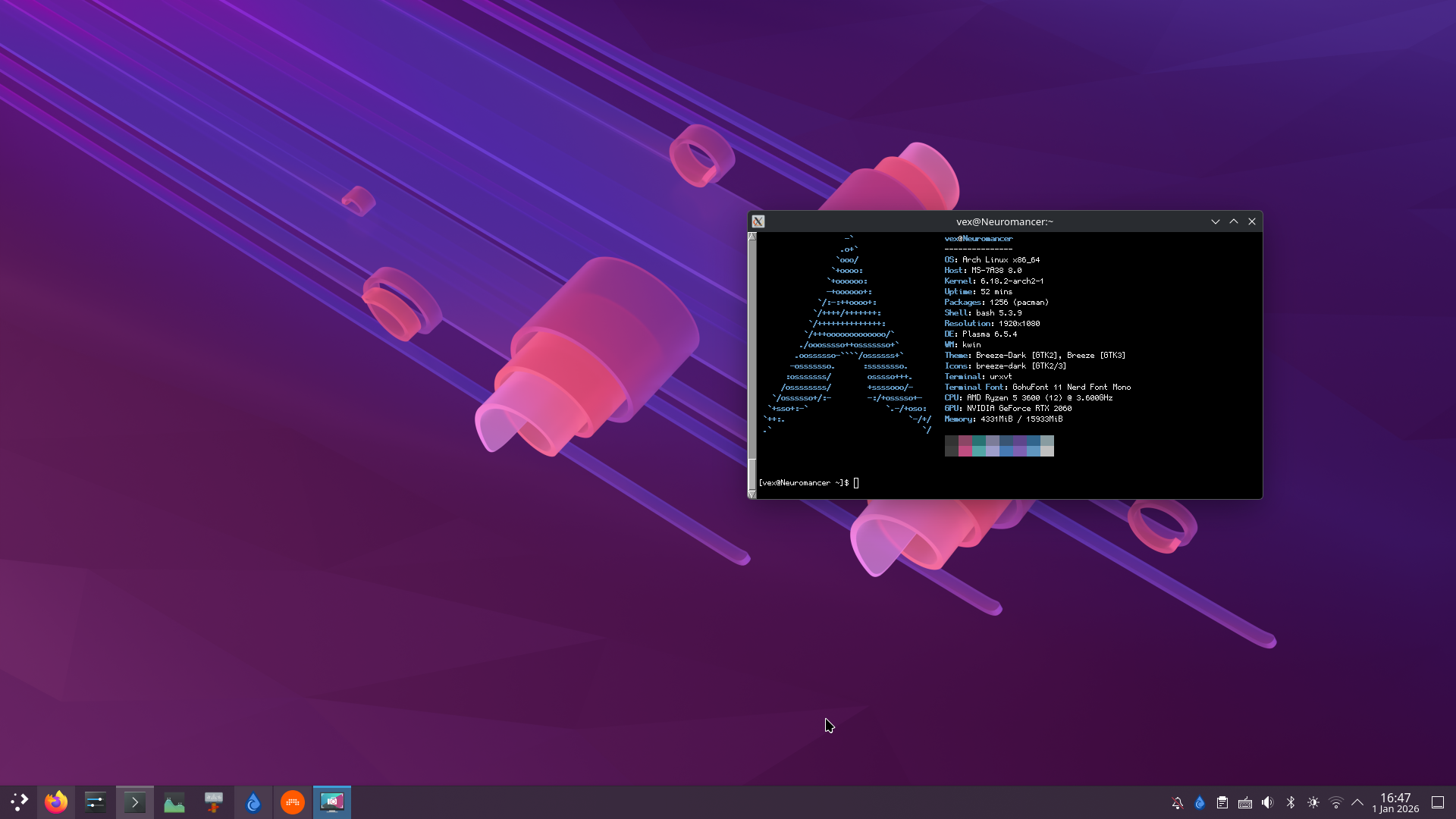Open volume control in system tray
This screenshot has width=1456, height=819.
tap(1268, 802)
